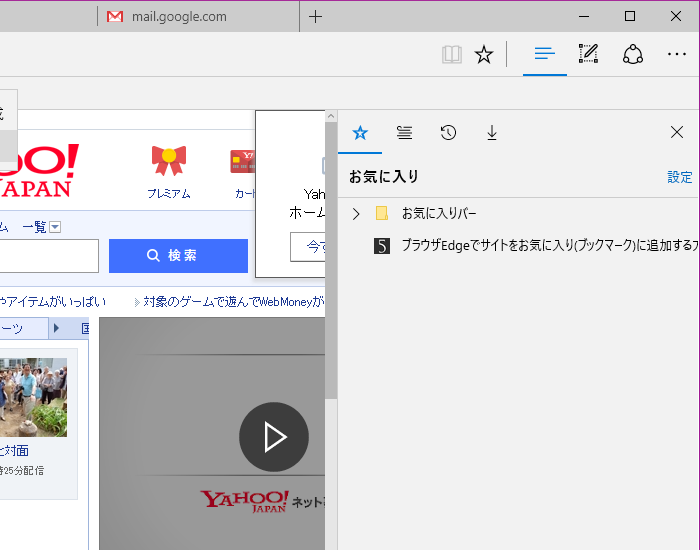
Task: Open the Web Note pen tool
Action: 588,54
